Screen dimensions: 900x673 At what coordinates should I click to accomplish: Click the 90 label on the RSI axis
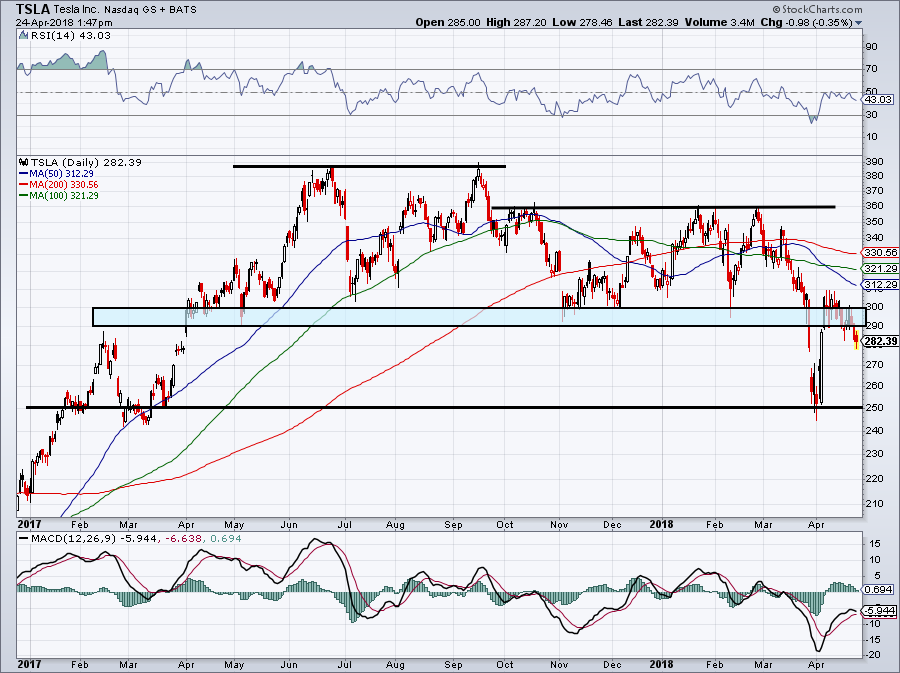click(x=872, y=46)
